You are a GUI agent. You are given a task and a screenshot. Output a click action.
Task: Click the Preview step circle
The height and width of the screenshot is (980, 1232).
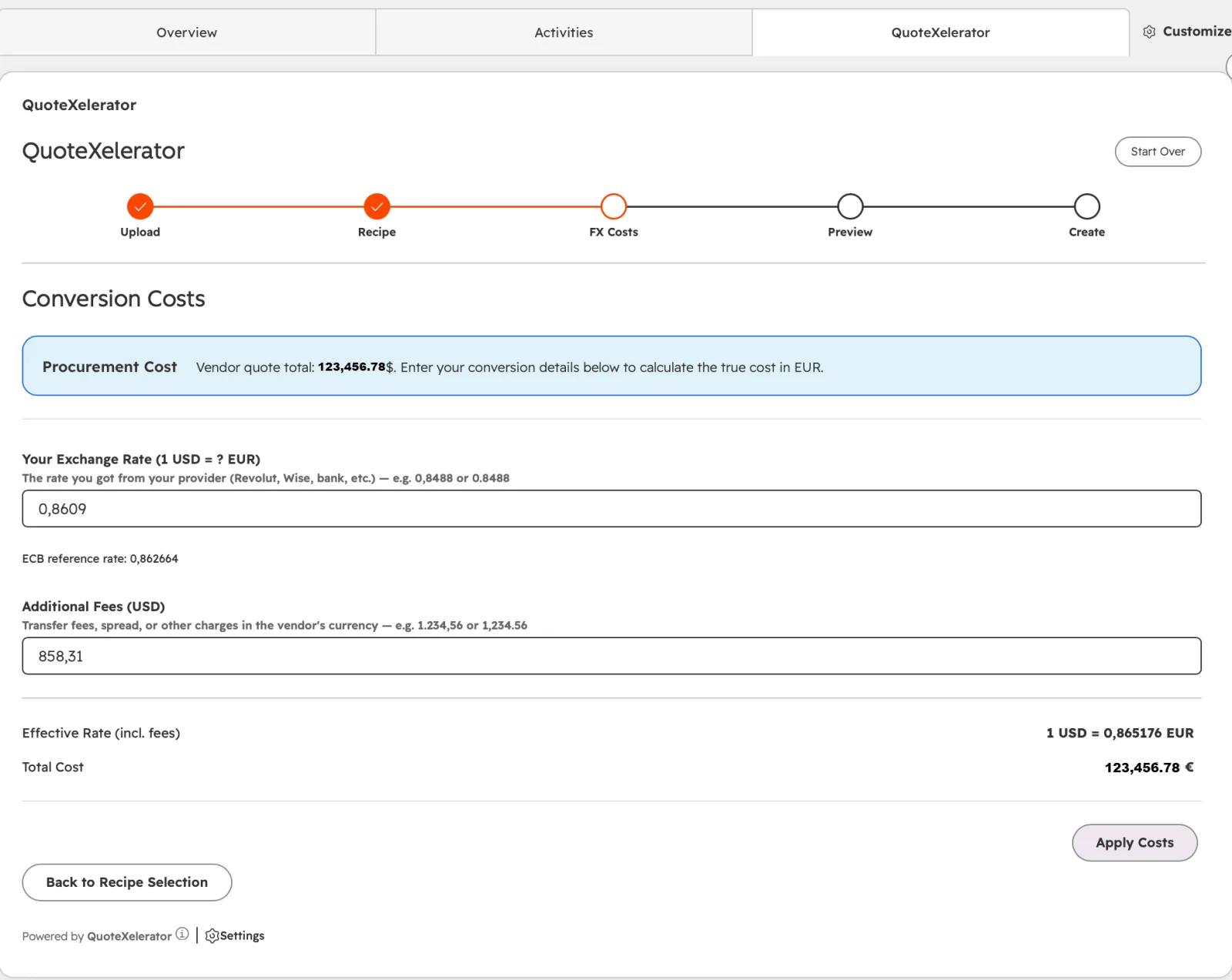(x=850, y=206)
